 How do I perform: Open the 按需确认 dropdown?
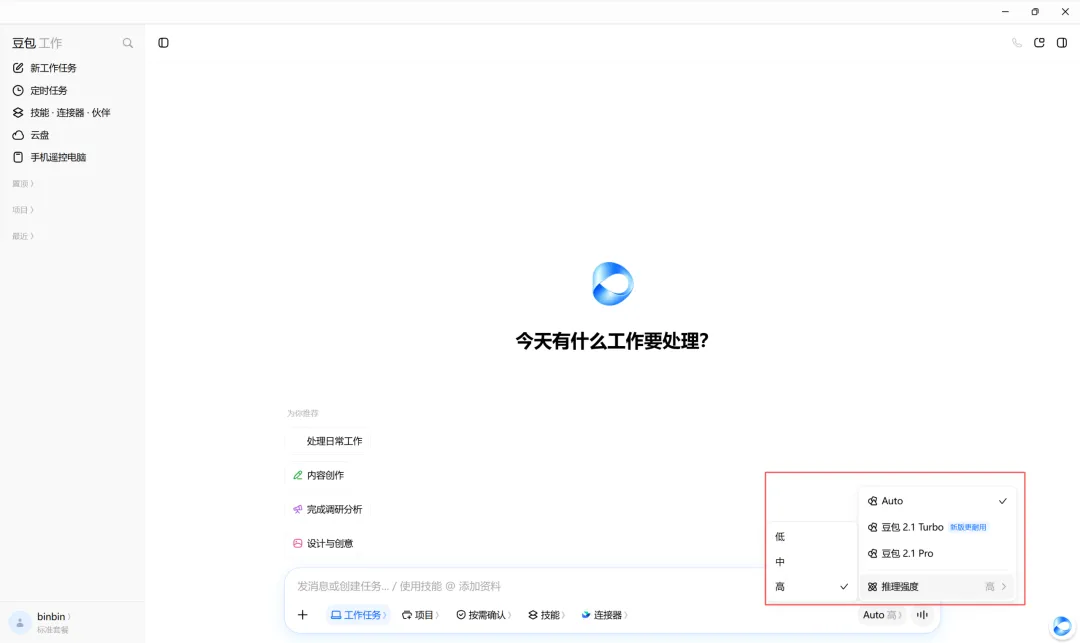484,615
